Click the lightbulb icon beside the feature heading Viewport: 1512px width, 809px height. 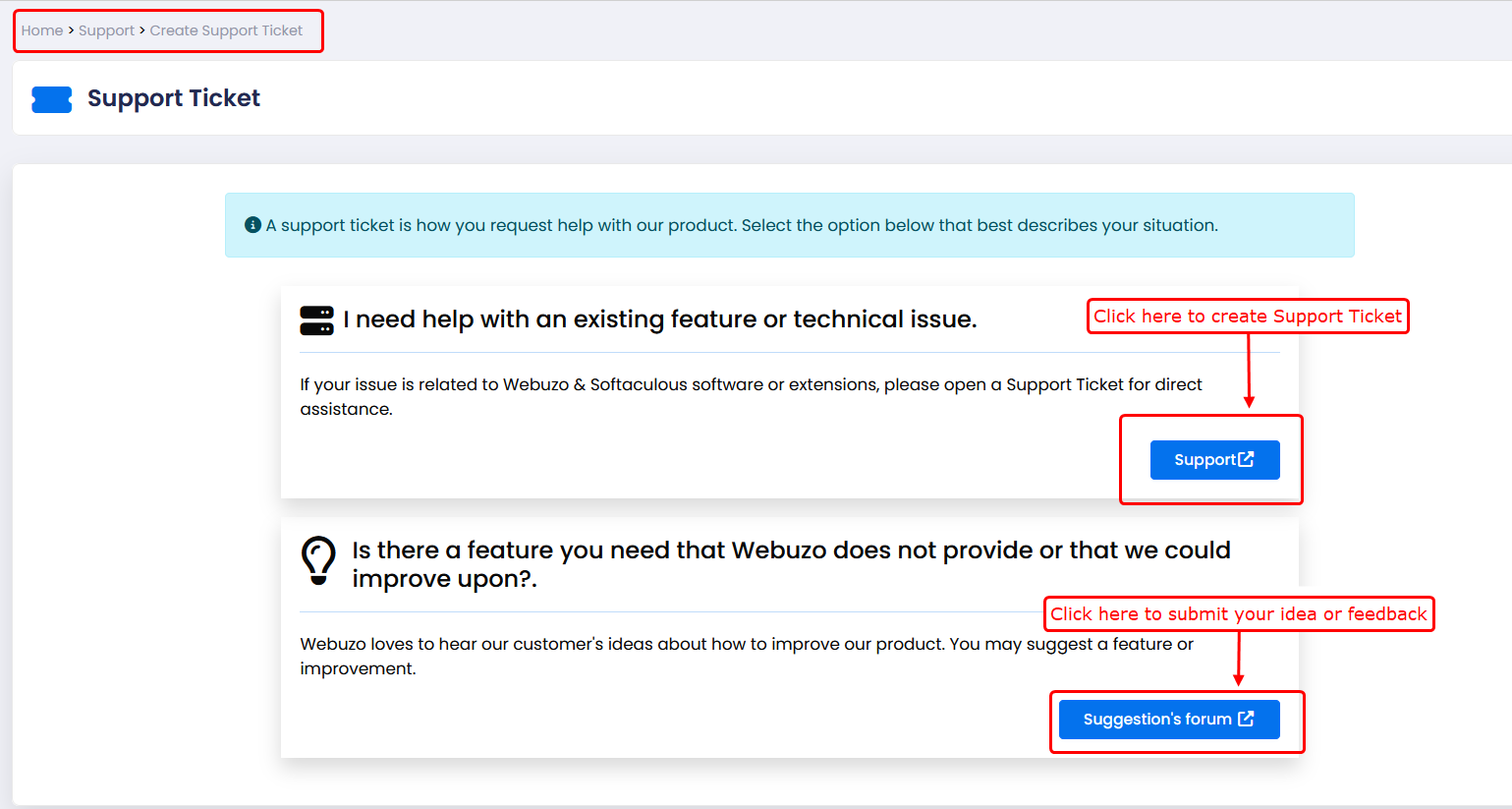coord(318,560)
